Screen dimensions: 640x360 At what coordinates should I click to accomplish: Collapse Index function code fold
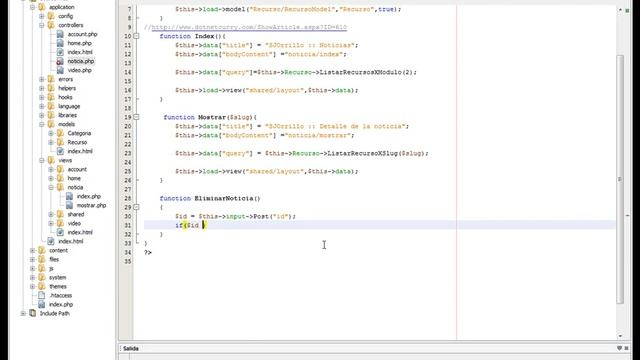point(137,36)
